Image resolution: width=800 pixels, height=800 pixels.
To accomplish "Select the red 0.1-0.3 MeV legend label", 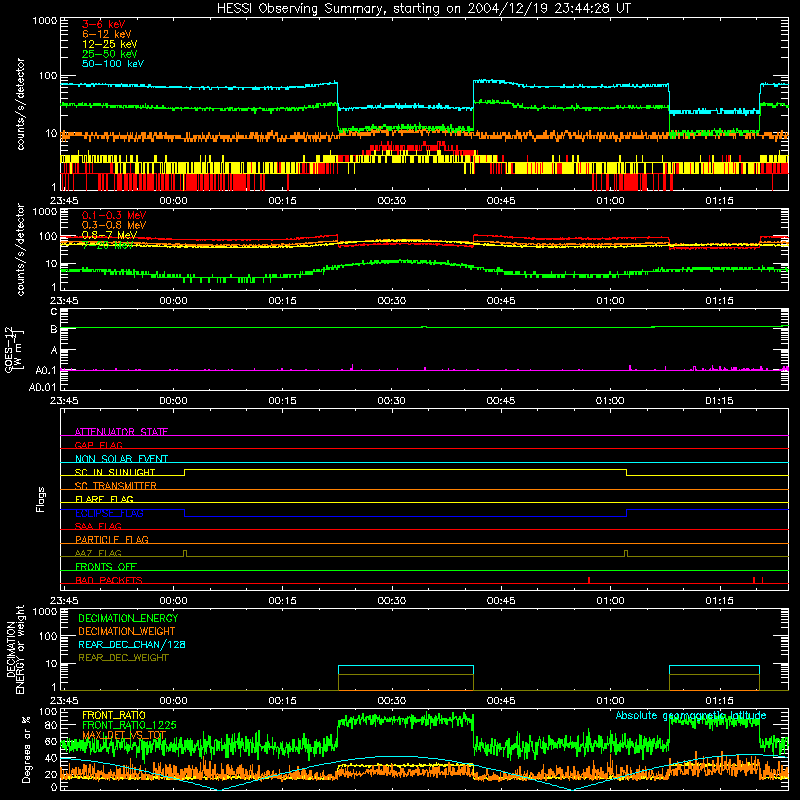I will [x=114, y=215].
